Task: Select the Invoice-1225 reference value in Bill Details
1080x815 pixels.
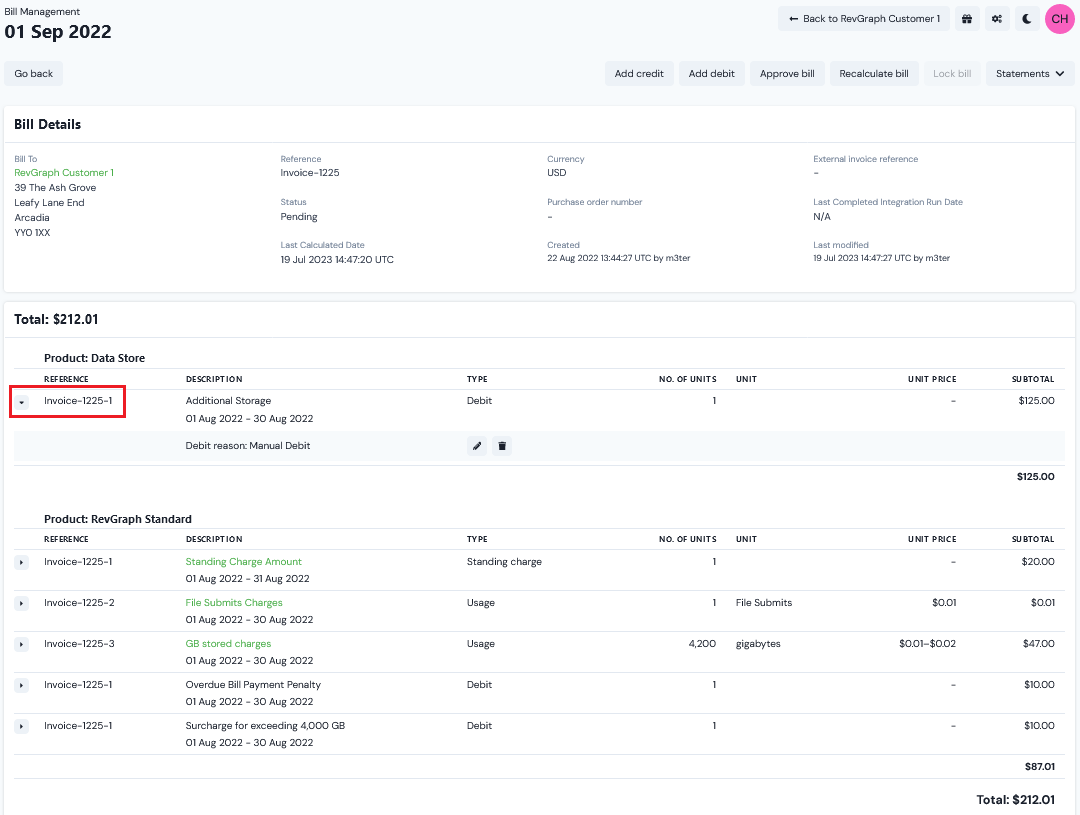Action: point(310,173)
